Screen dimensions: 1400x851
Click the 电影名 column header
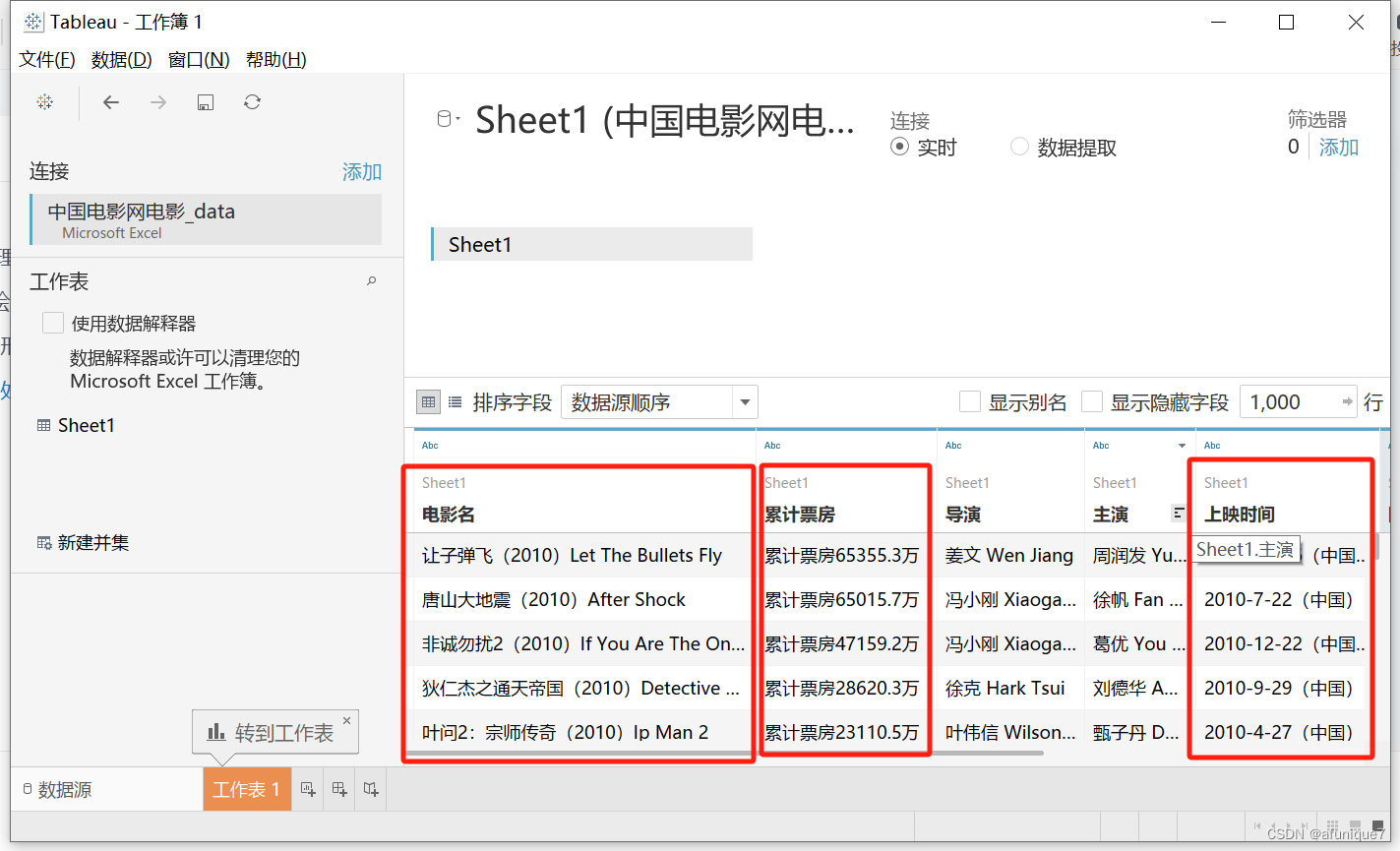449,514
